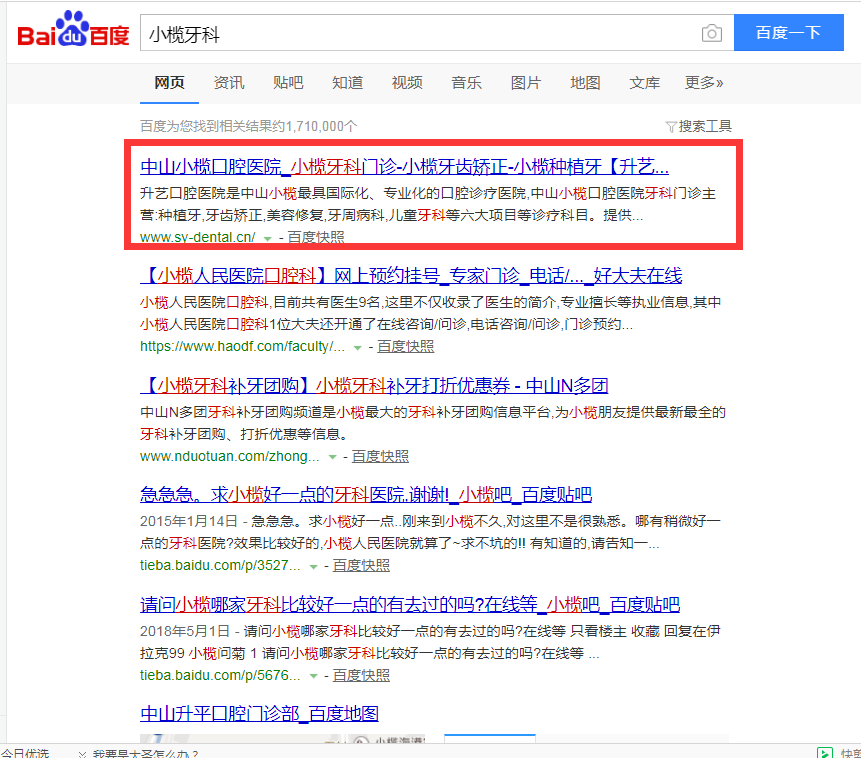861x758 pixels.
Task: Open 百度快照 for sy-dental result
Action: pos(316,237)
